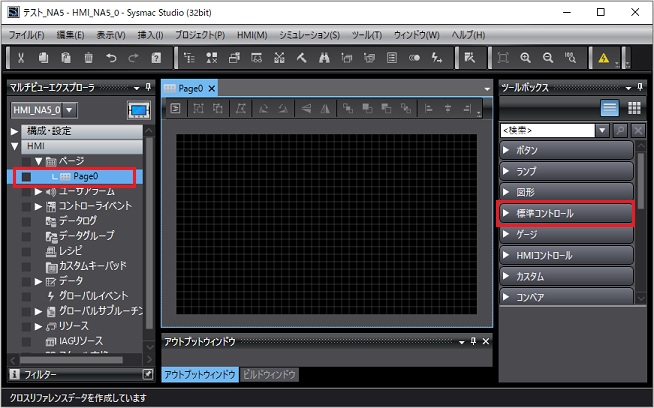The image size is (654, 408).
Task: Open the help question-mark icon
Action: pyautogui.click(x=156, y=58)
